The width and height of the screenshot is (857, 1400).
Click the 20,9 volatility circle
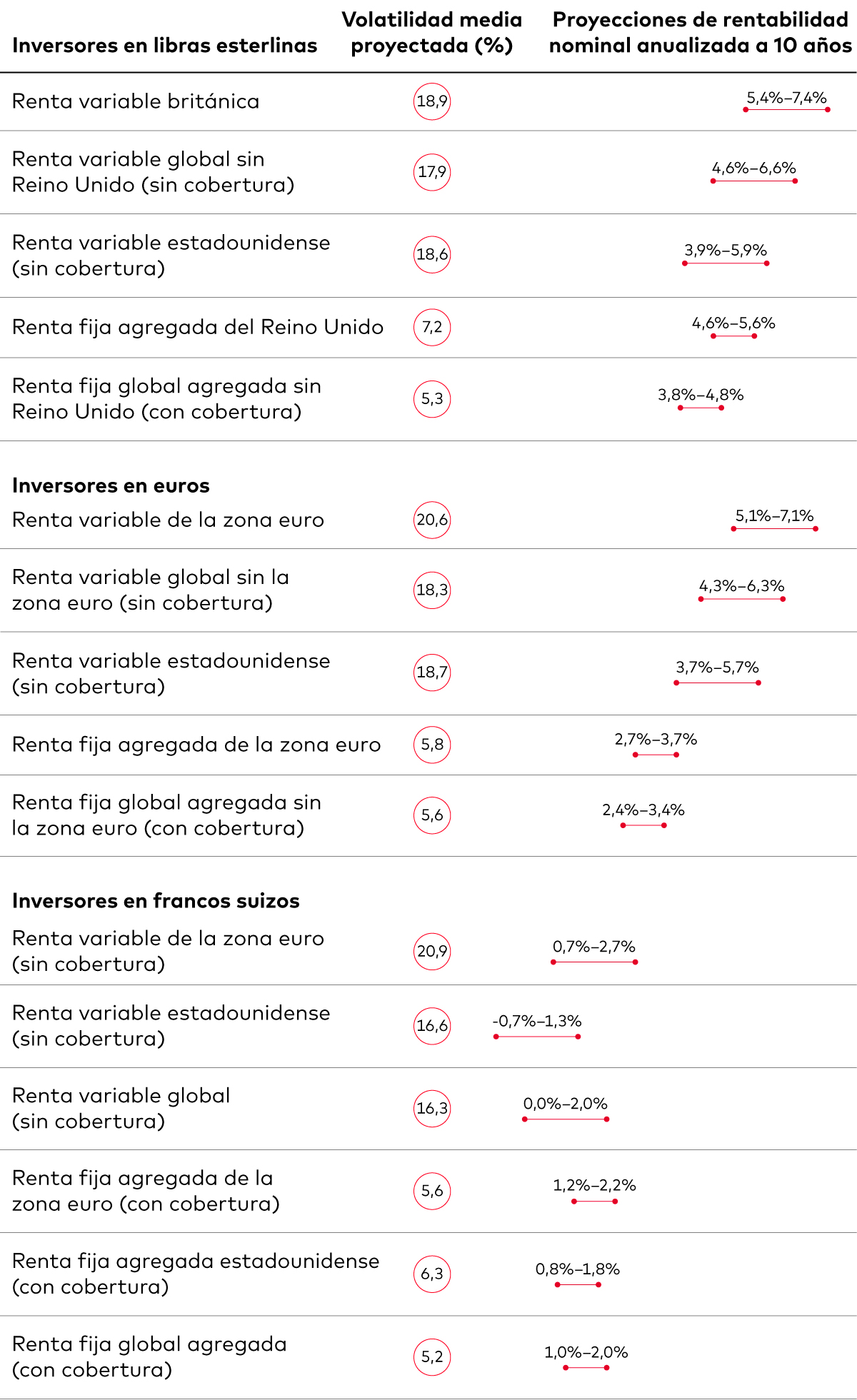click(x=432, y=952)
